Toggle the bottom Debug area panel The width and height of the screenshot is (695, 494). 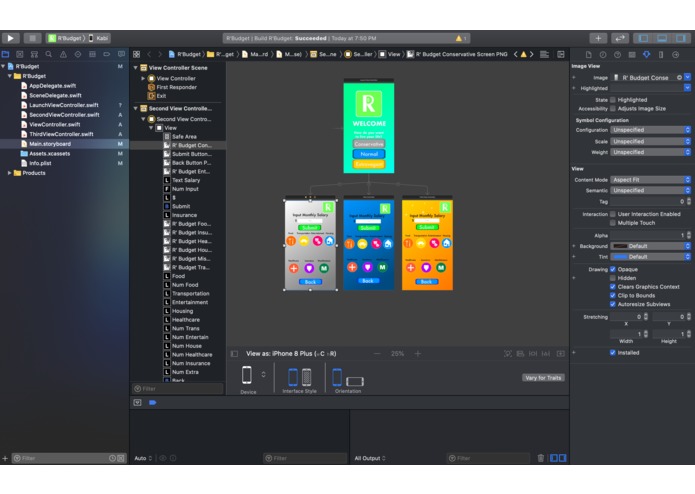662,38
